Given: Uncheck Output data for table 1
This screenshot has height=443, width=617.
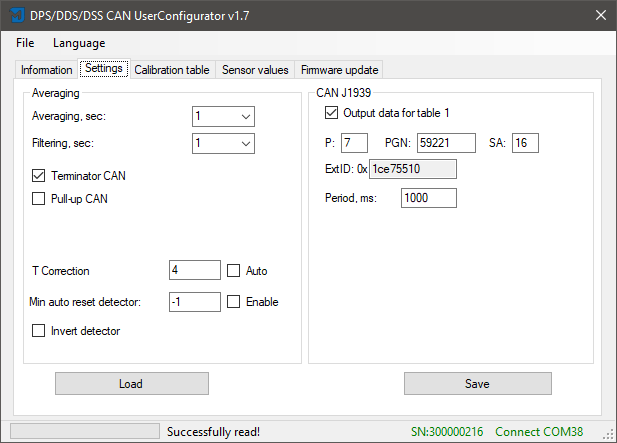Looking at the screenshot, I should coord(332,113).
